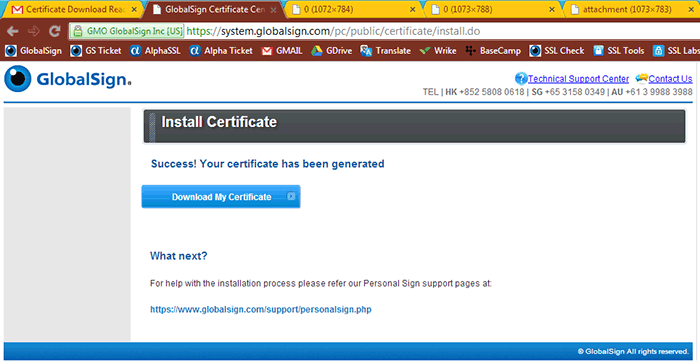Viewport: 700px width, 364px height.
Task: Click the GMO GlobalSign Inc [US] certificate badge
Action: click(x=128, y=31)
